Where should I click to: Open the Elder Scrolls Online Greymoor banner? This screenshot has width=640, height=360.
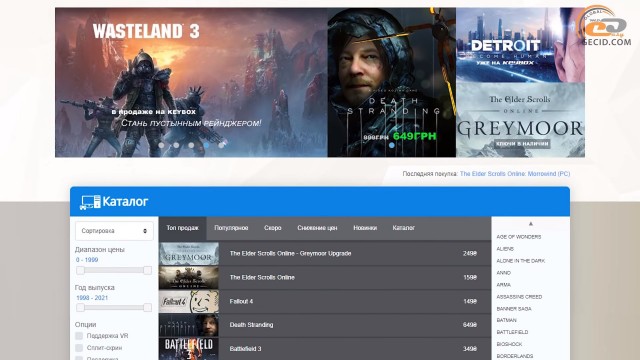point(520,120)
